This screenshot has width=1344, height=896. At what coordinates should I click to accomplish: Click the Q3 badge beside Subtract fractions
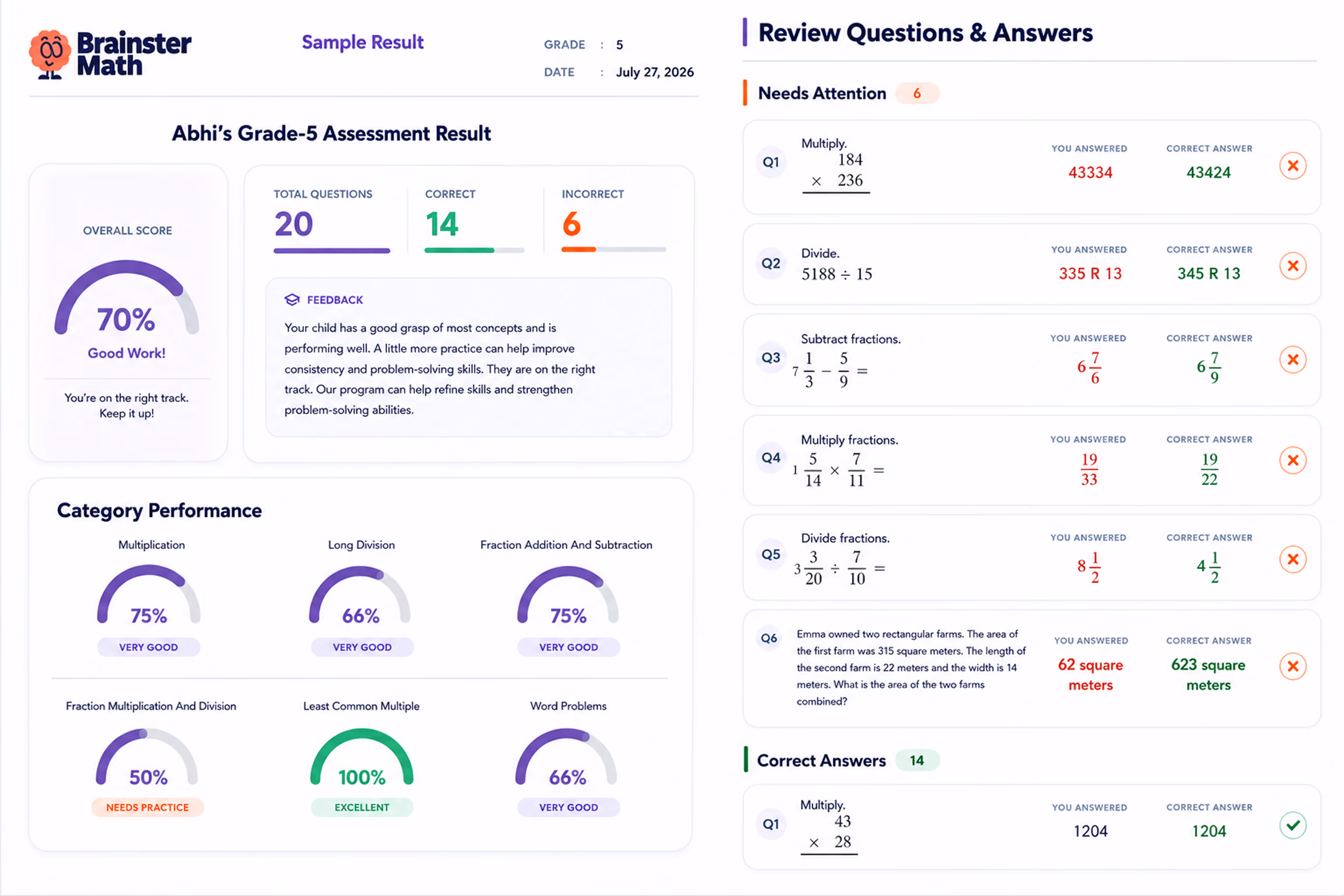[x=771, y=358]
